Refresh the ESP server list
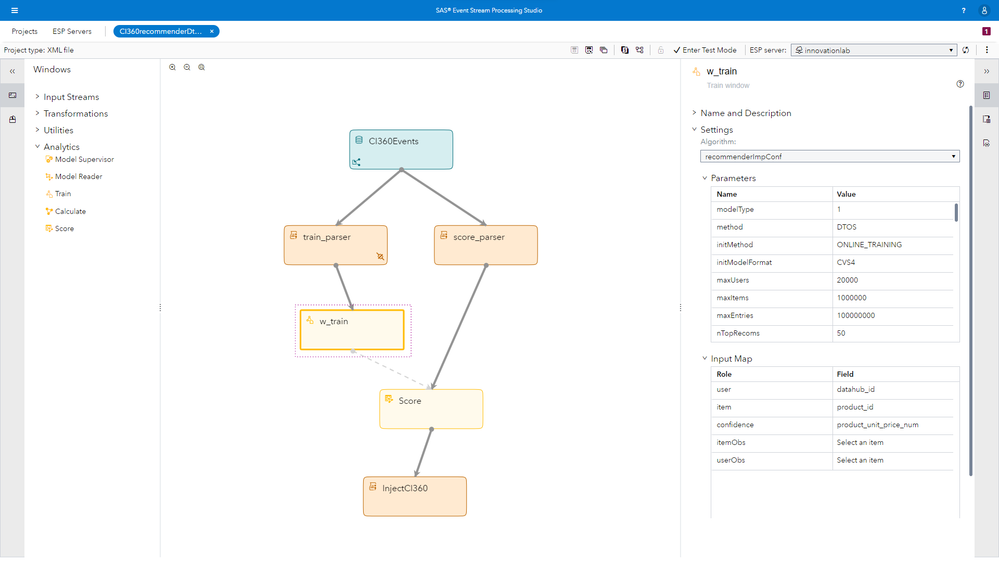Screen dimensions: 999x562 coord(966,50)
